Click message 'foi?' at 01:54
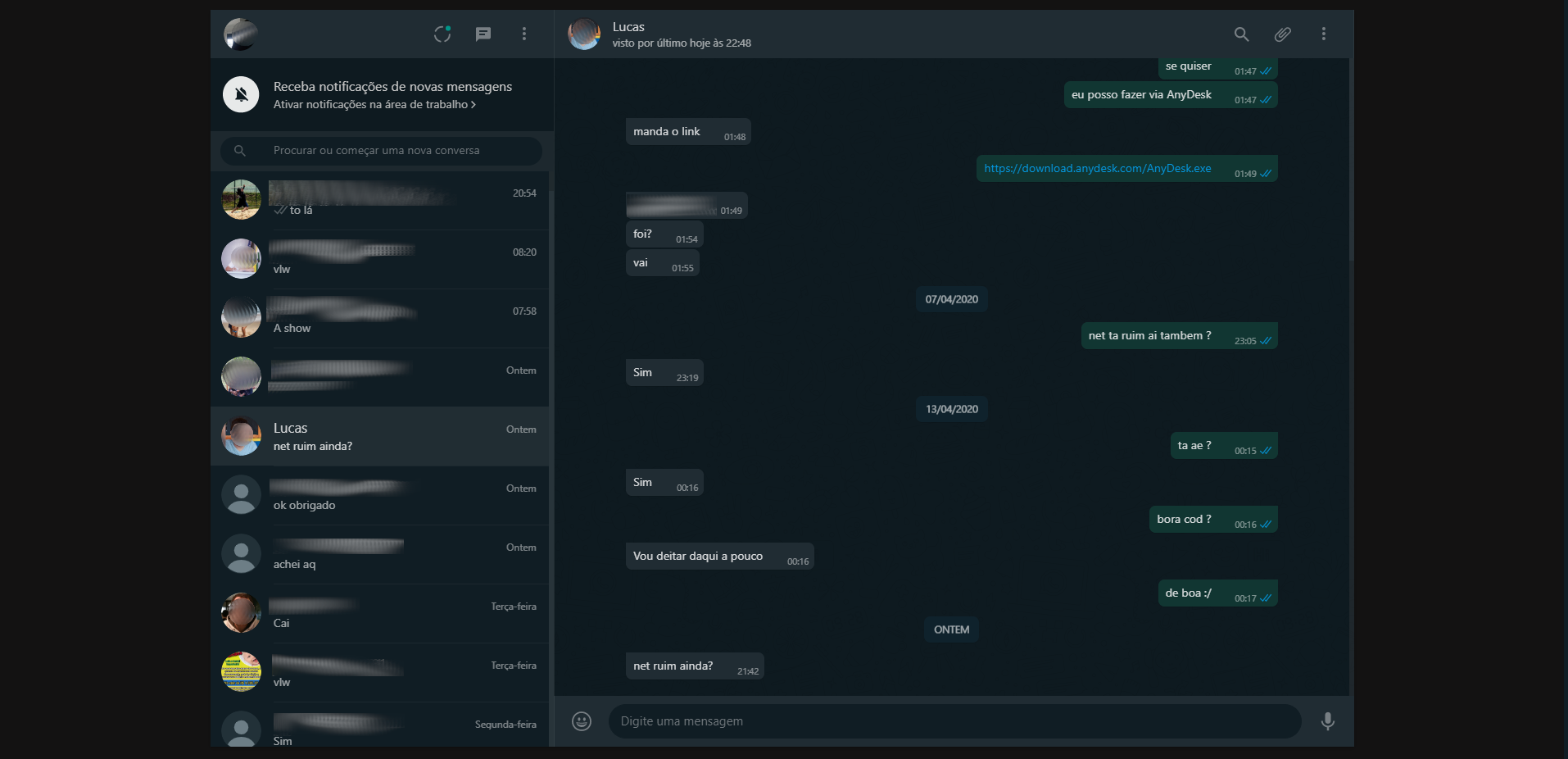The width and height of the screenshot is (1568, 759). tap(664, 234)
